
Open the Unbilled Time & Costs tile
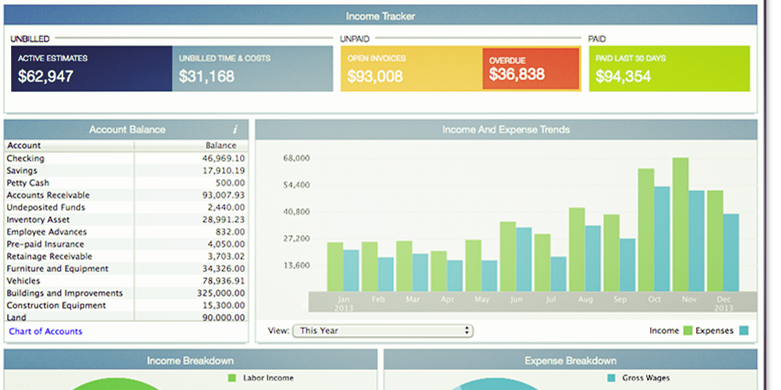tap(253, 69)
